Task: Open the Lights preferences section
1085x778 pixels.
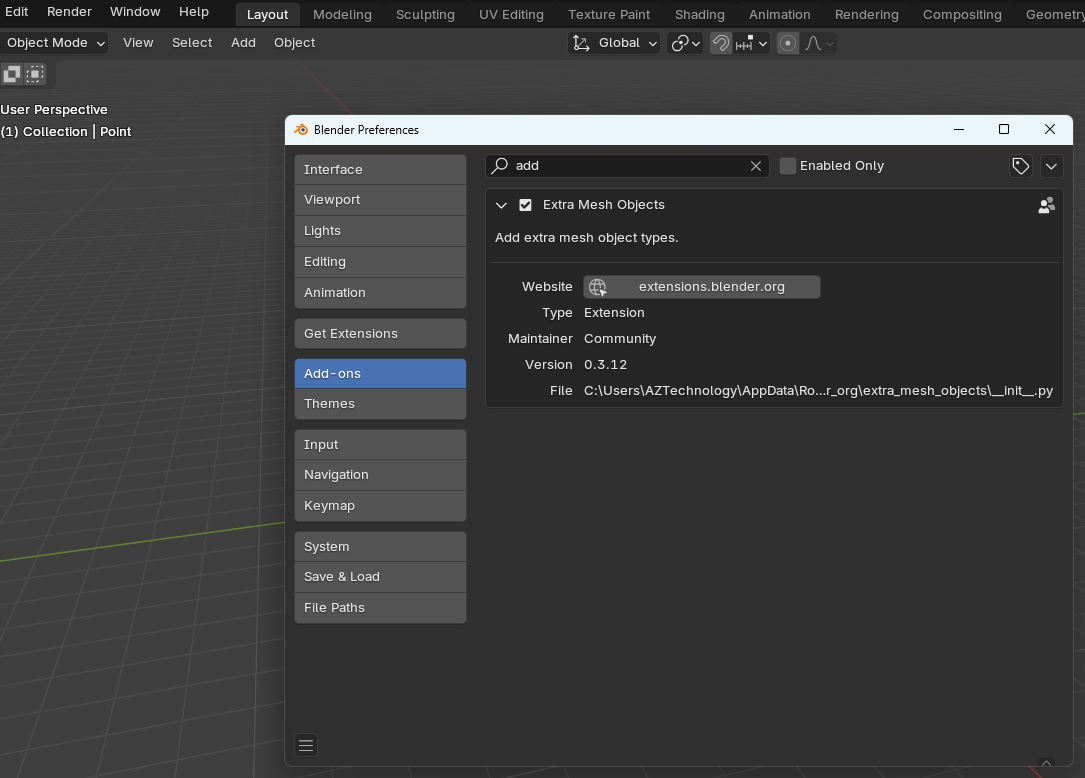Action: coord(380,231)
